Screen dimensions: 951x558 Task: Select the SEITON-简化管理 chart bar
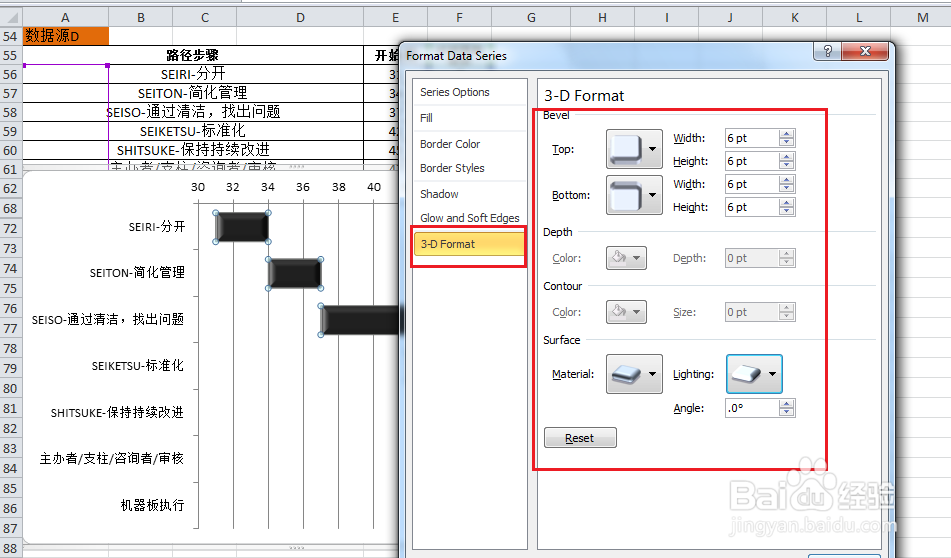[295, 274]
